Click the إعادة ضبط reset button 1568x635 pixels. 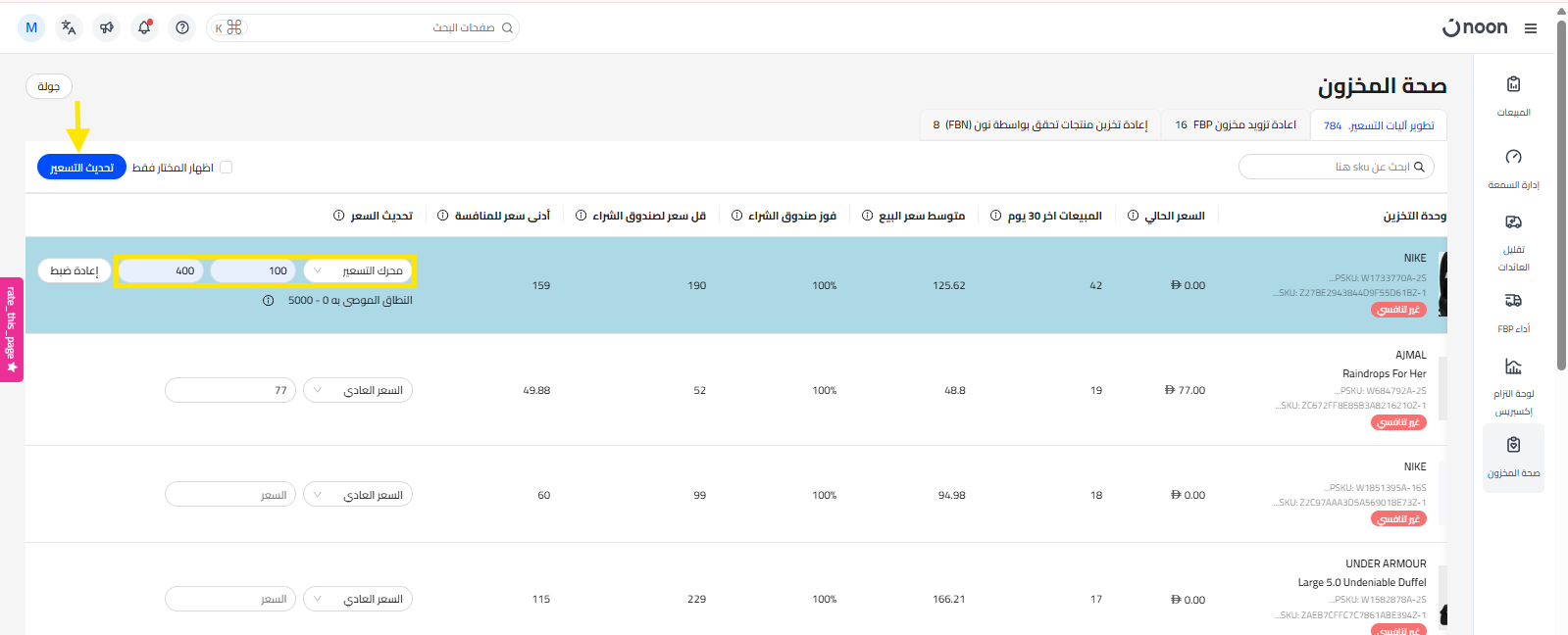[x=74, y=270]
